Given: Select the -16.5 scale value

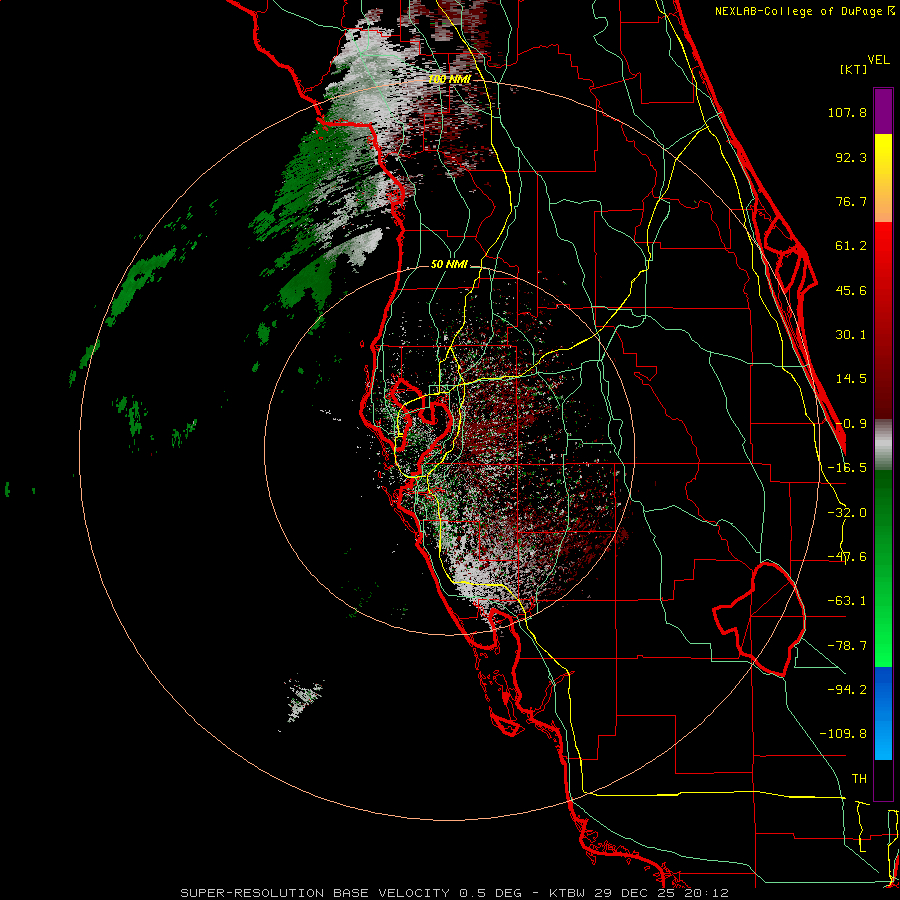Looking at the screenshot, I should pyautogui.click(x=847, y=468).
